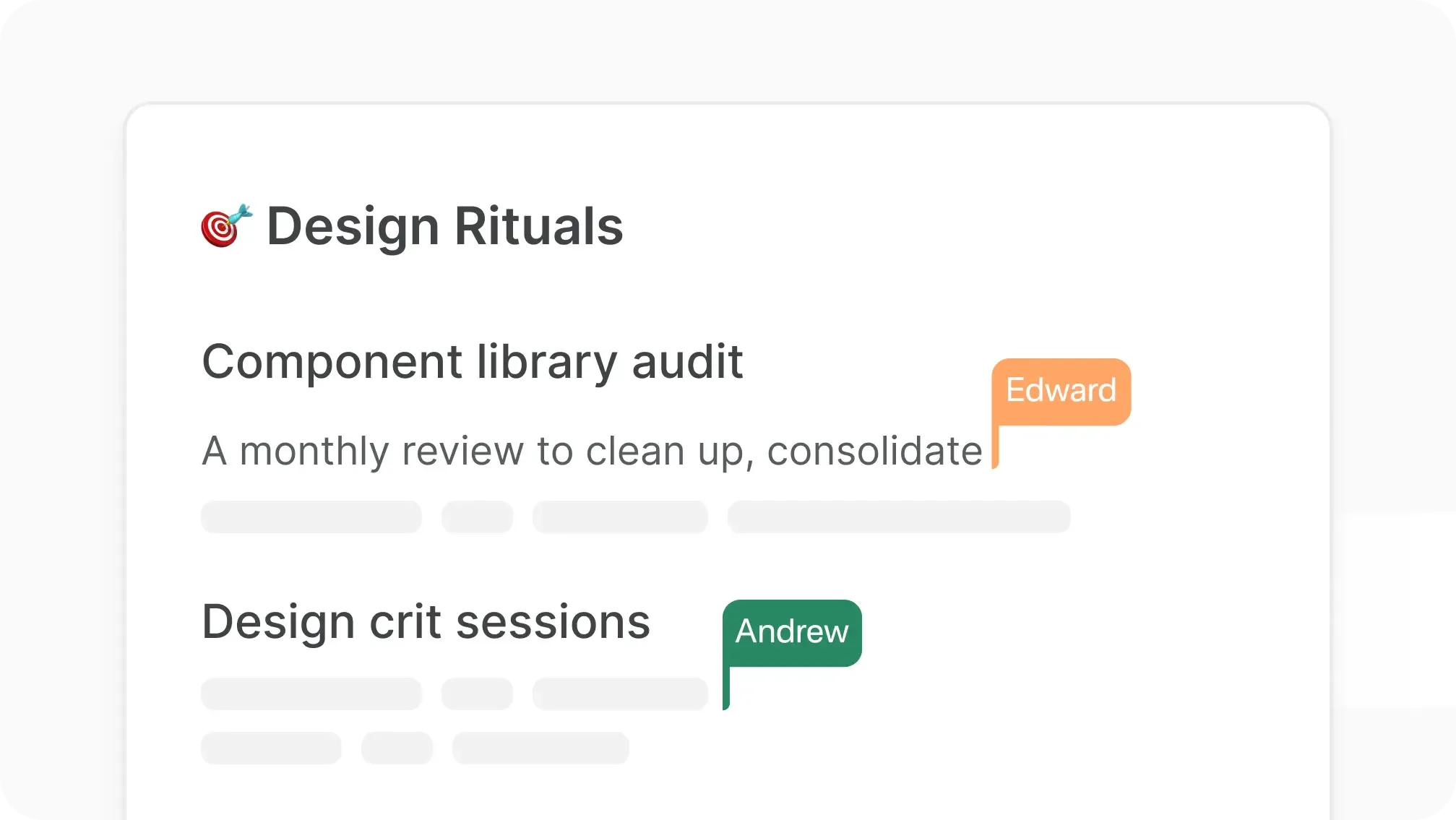
Task: Click first placeholder pill in the bottom row
Action: (271, 748)
